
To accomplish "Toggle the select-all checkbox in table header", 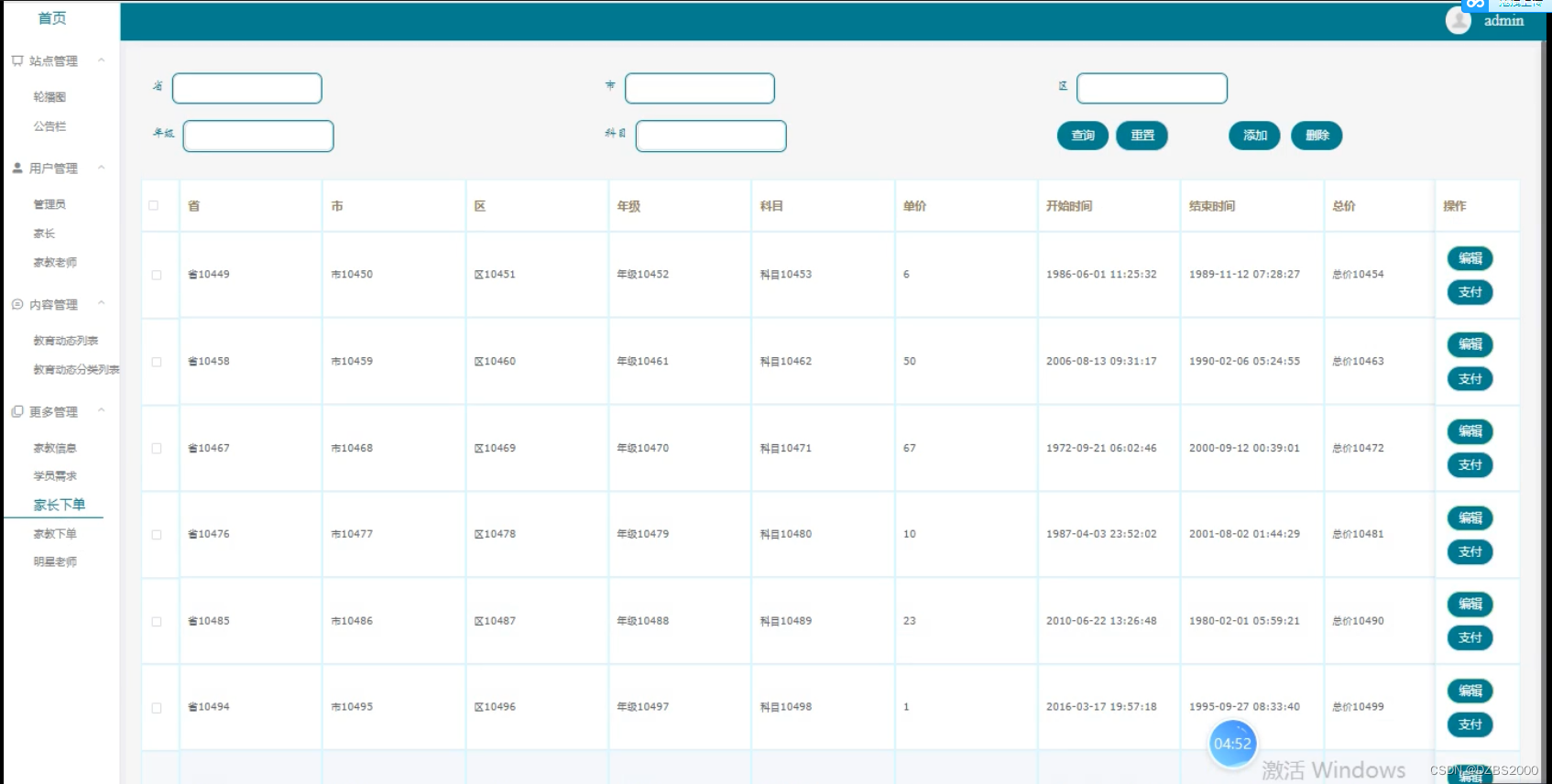I will click(x=153, y=205).
